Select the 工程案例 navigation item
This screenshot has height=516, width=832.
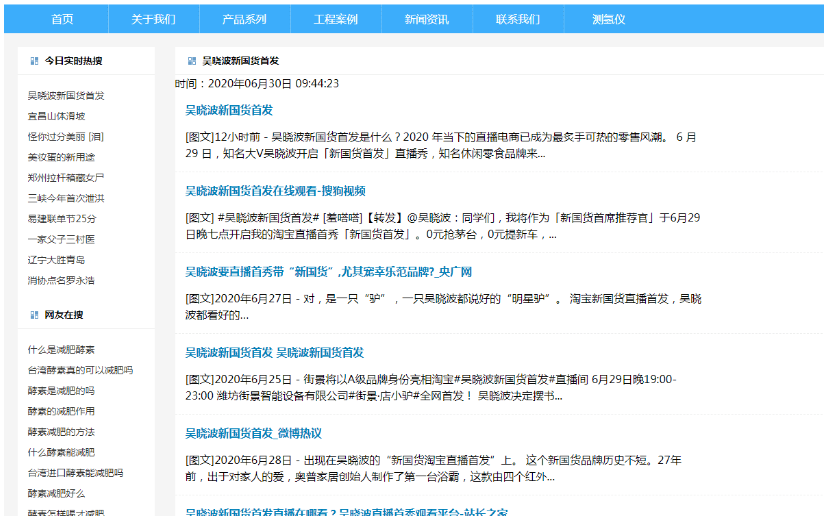click(x=336, y=19)
